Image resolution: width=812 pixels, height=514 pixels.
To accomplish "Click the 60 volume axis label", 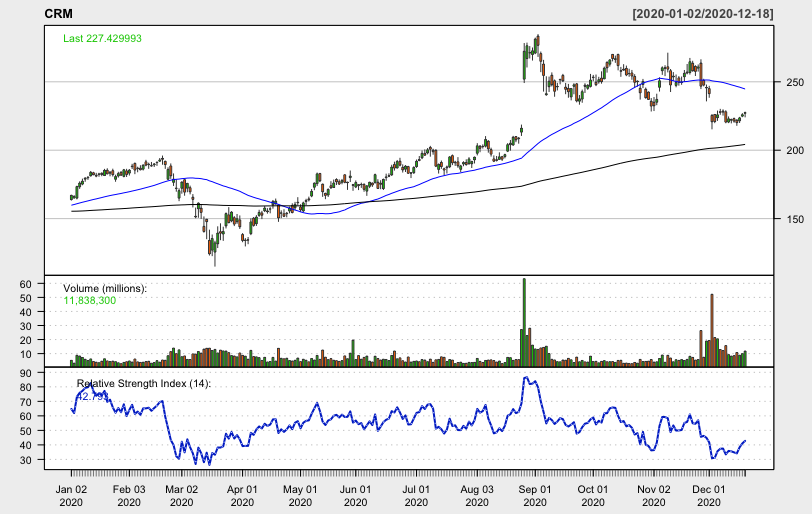I will [26, 284].
